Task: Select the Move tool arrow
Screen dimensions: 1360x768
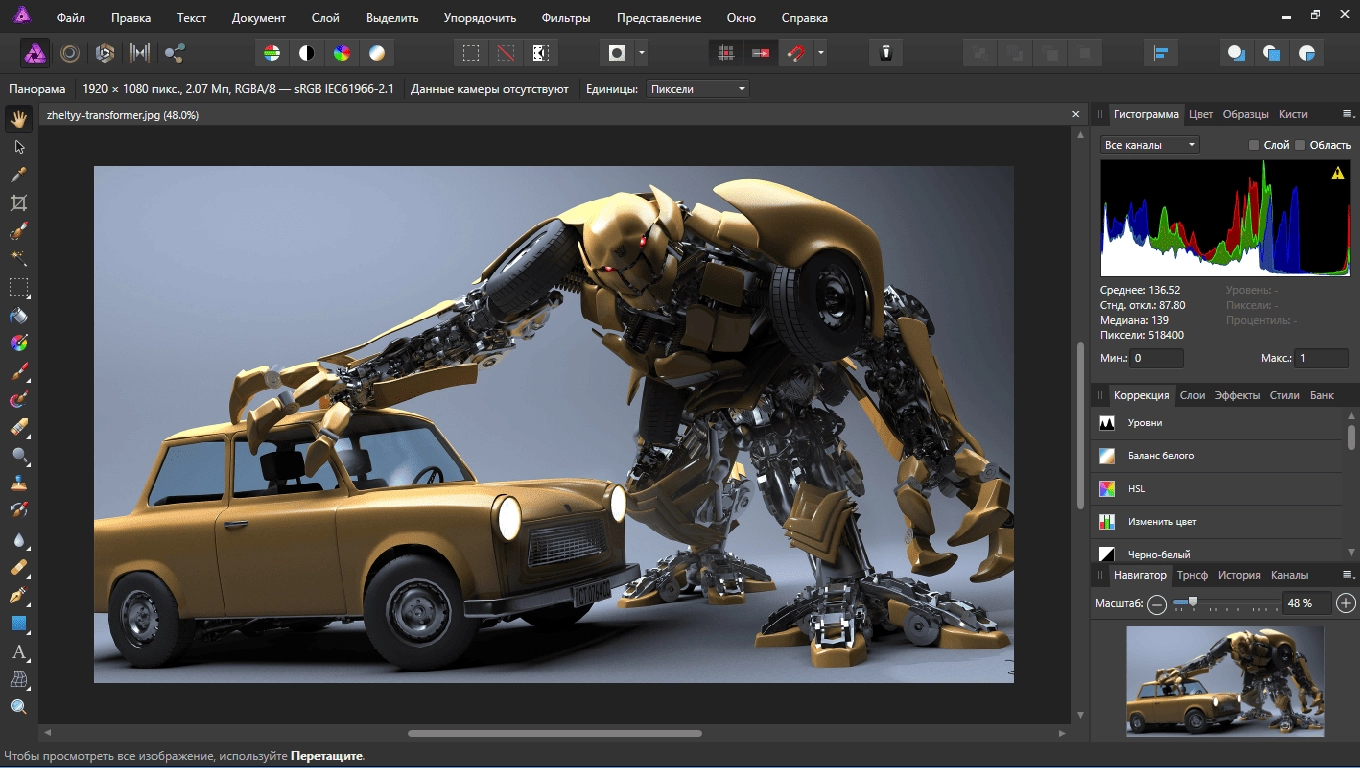Action: point(18,147)
